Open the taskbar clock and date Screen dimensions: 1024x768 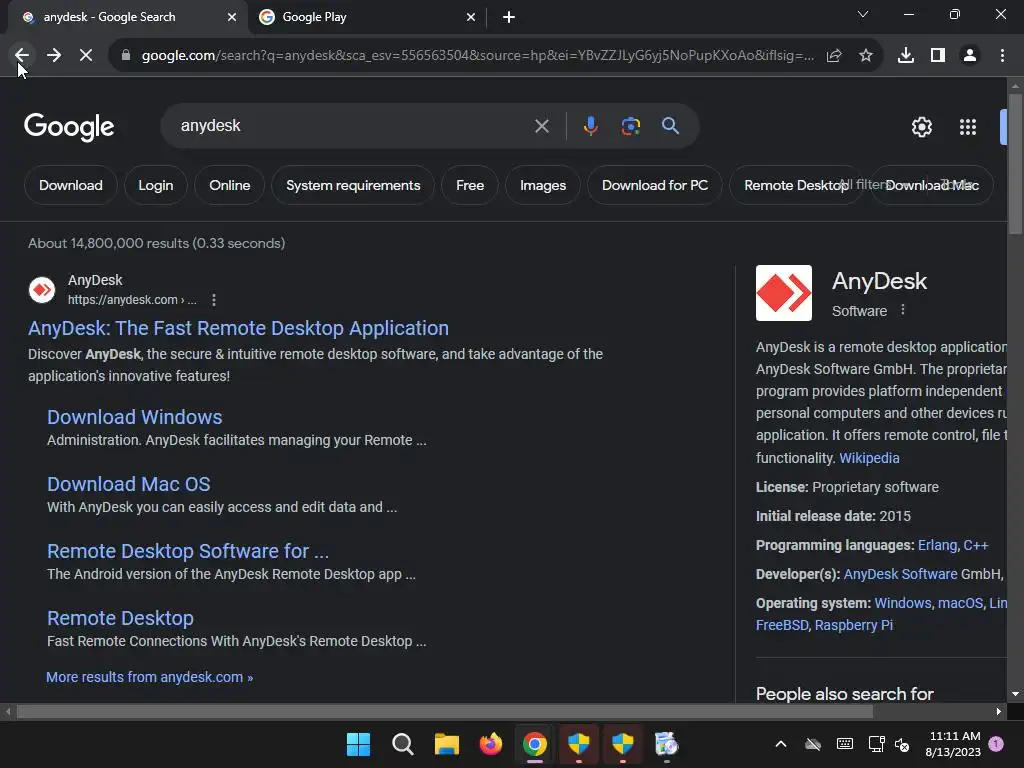(x=953, y=744)
